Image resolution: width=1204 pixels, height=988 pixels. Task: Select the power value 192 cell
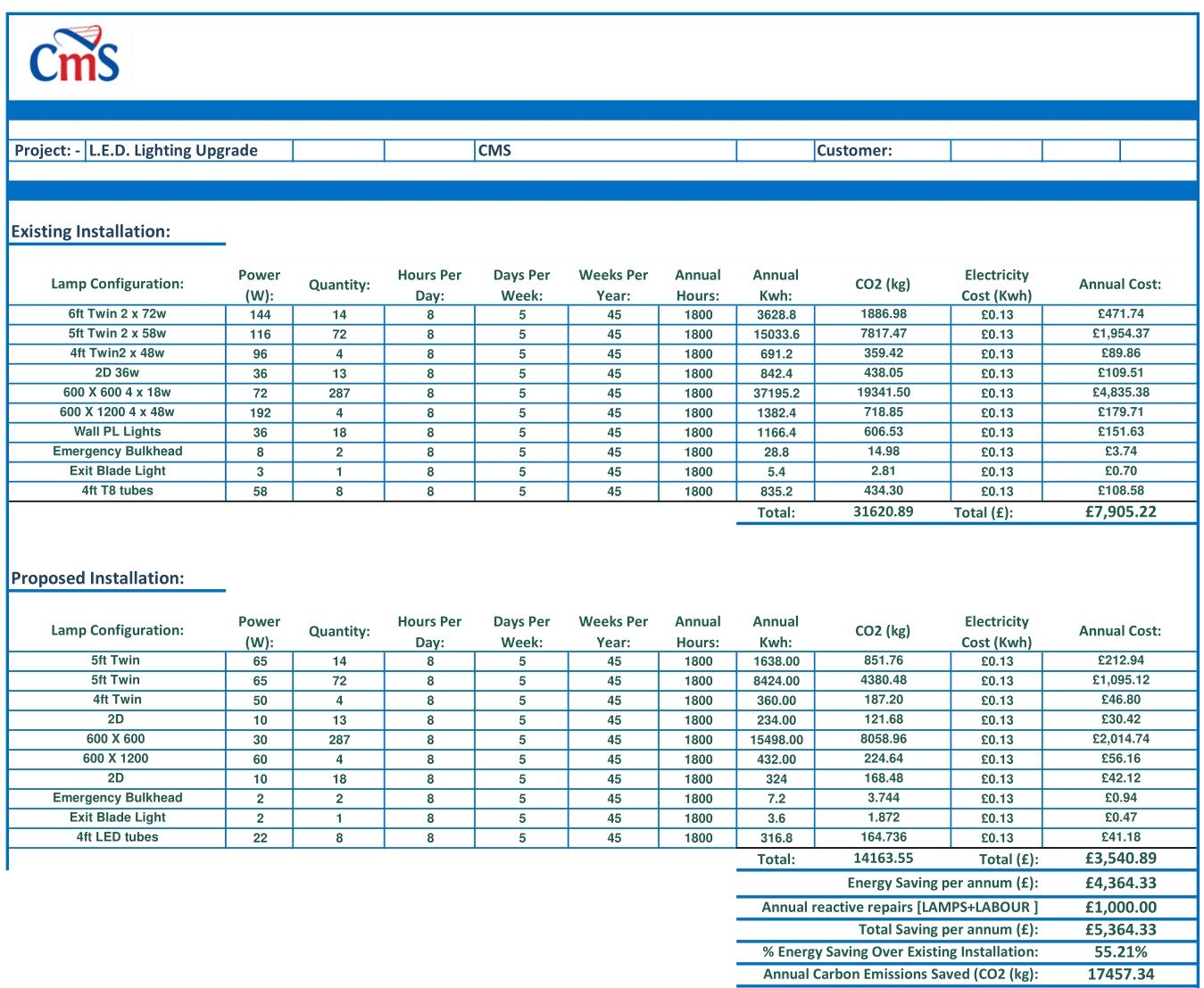click(x=260, y=412)
